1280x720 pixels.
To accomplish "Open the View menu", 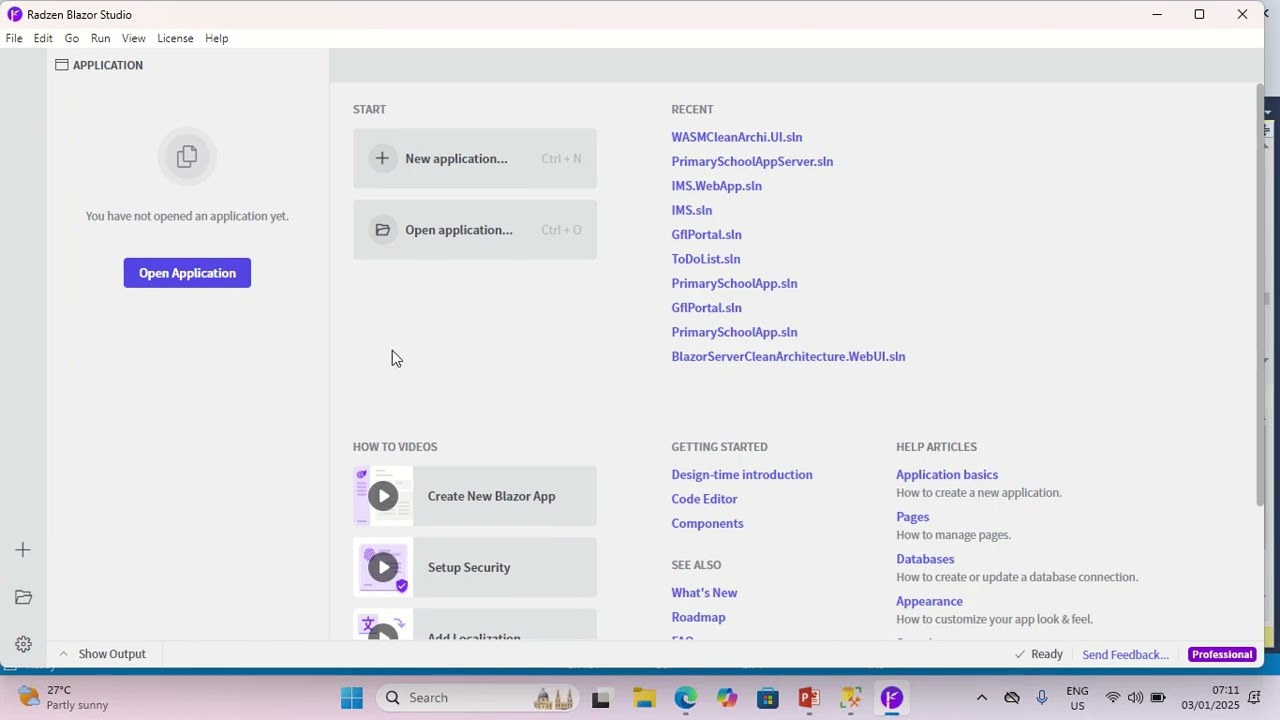I will tap(133, 38).
